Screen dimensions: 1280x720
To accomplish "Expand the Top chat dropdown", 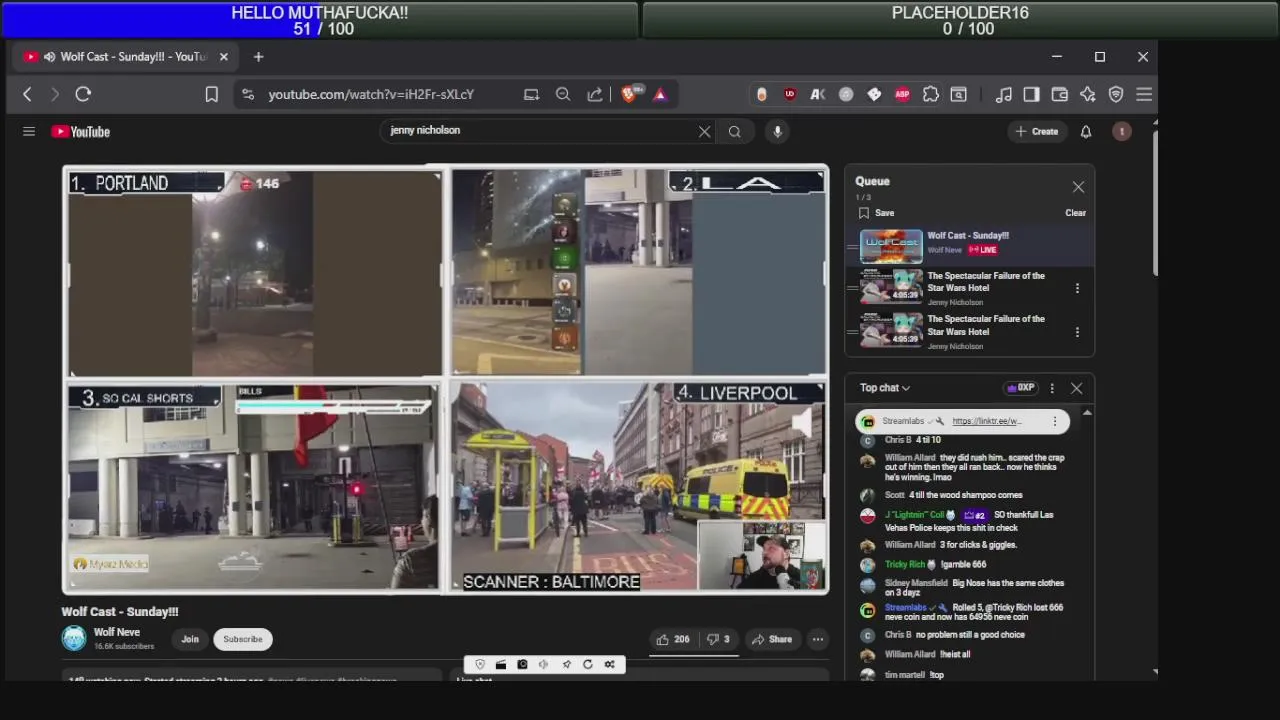I will click(x=885, y=388).
